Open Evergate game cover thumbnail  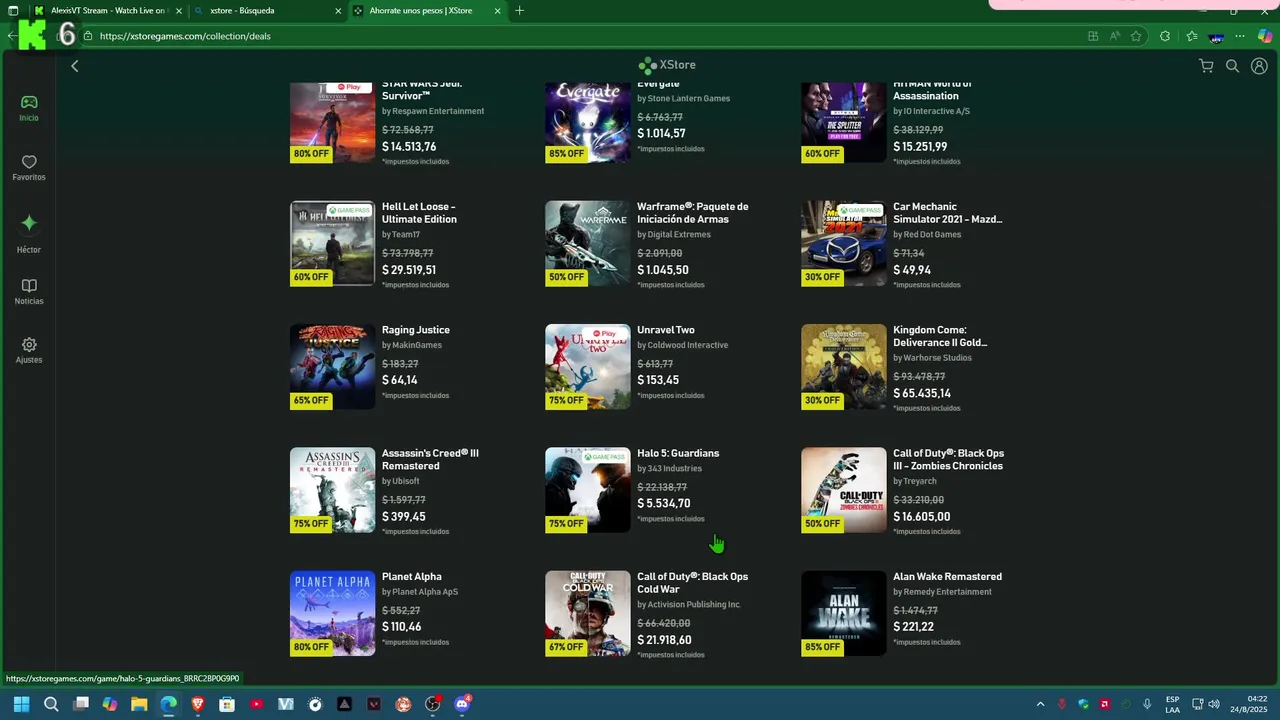(588, 120)
